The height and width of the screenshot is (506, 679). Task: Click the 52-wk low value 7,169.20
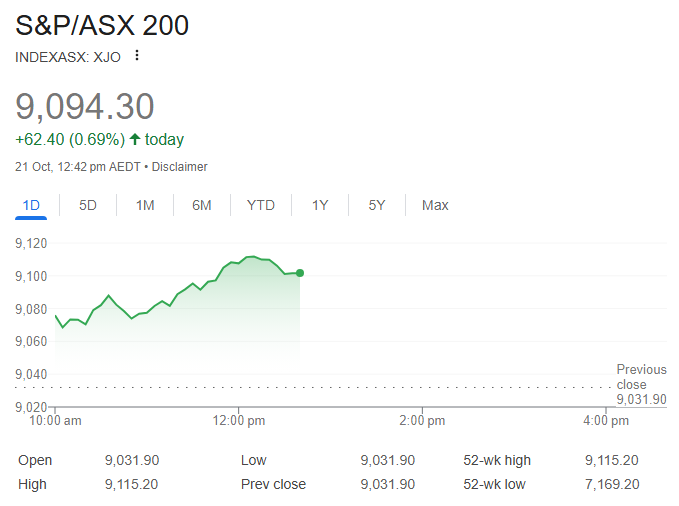click(611, 484)
